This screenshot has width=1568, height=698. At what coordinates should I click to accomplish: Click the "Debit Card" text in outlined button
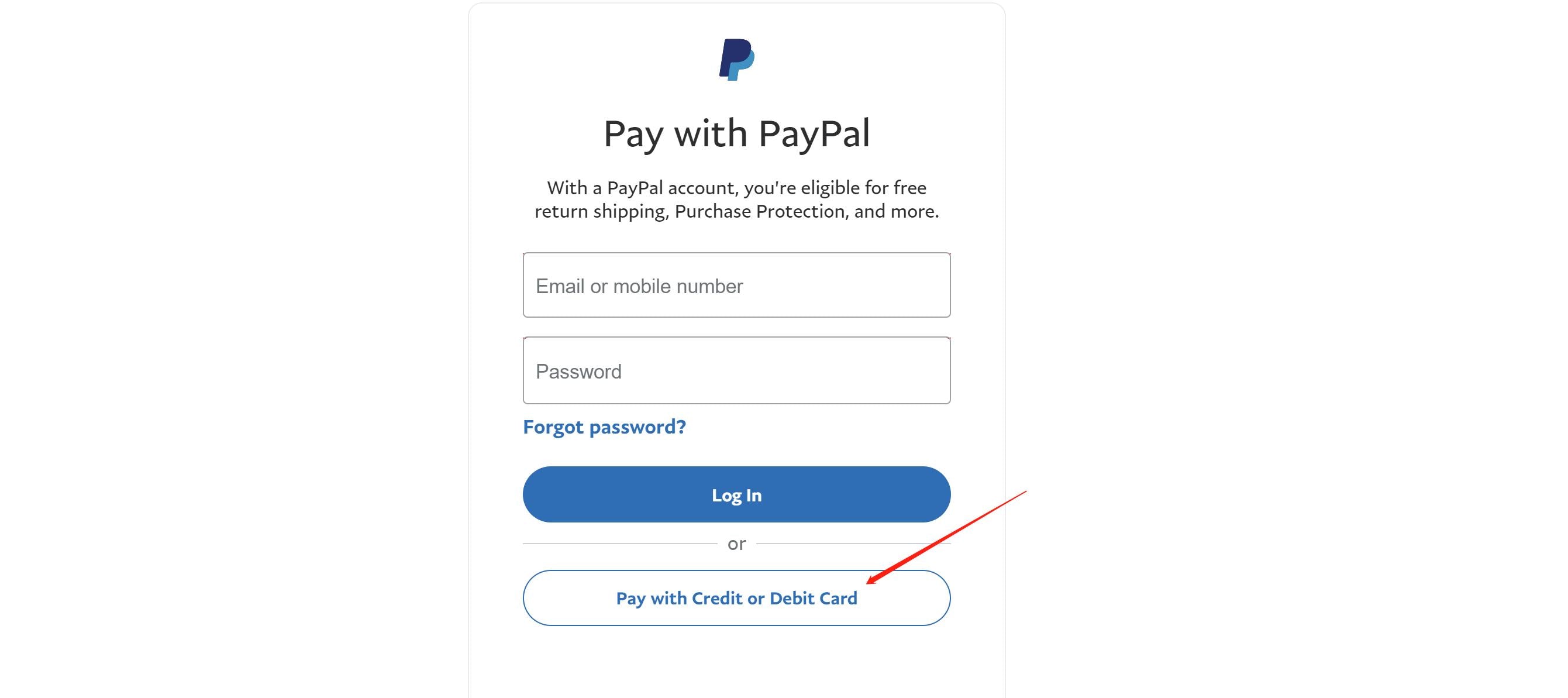pos(812,598)
